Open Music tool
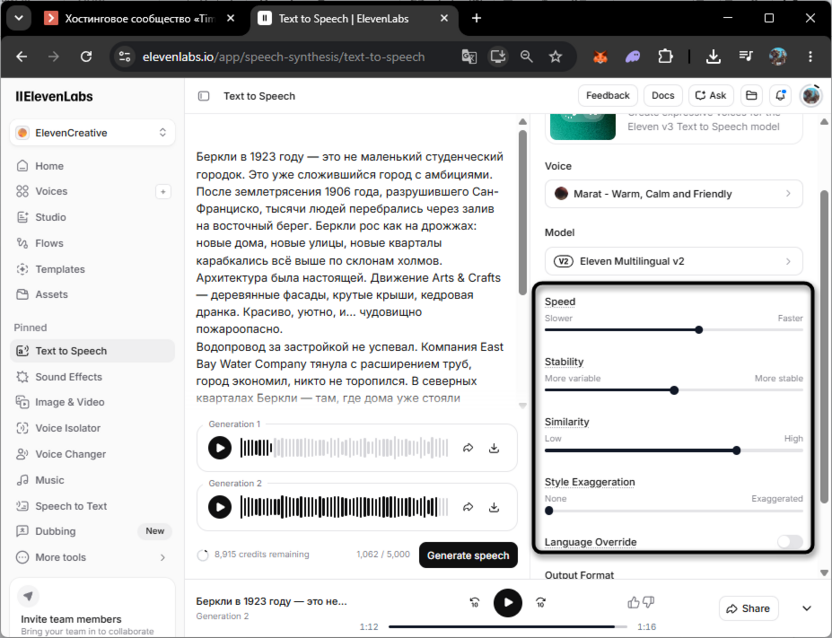The image size is (832, 638). click(92, 480)
